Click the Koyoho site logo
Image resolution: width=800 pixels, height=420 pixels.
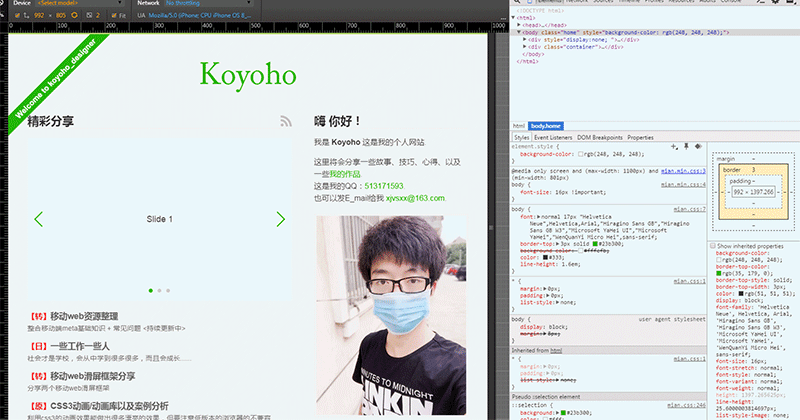point(248,75)
